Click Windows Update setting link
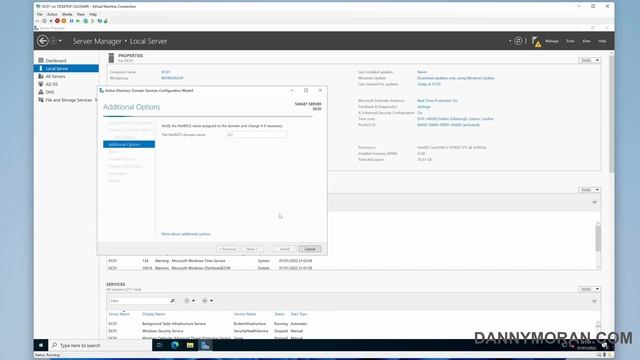The width and height of the screenshot is (640, 360). [x=456, y=78]
